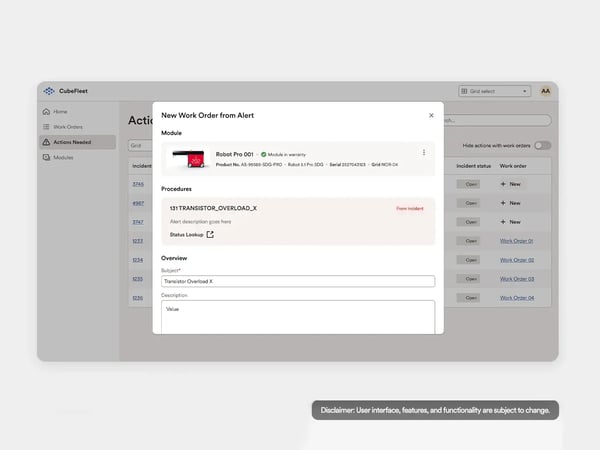Click New work order for incident 3747
Image resolution: width=600 pixels, height=450 pixels.
tap(510, 222)
